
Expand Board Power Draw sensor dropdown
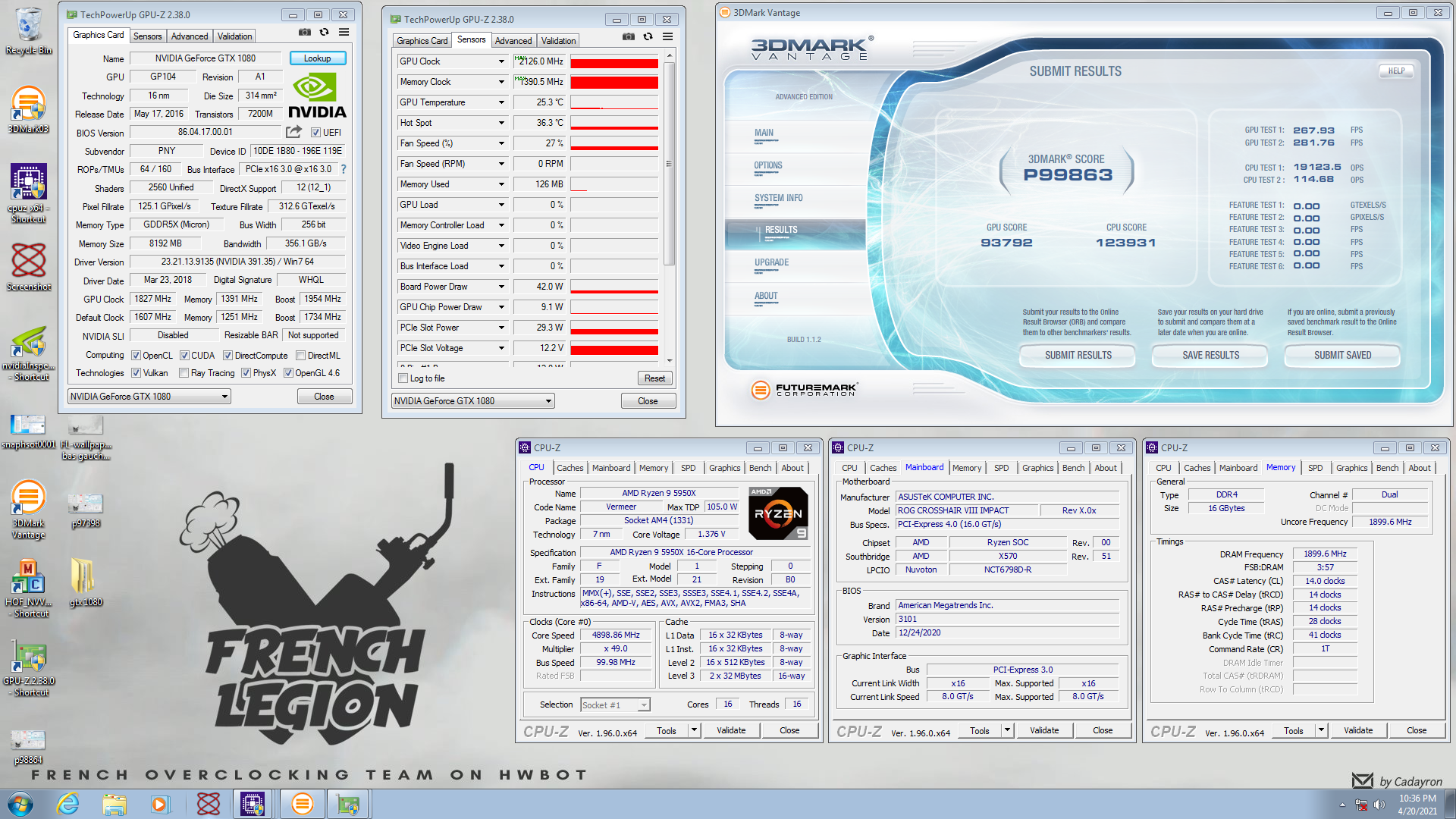click(x=501, y=287)
